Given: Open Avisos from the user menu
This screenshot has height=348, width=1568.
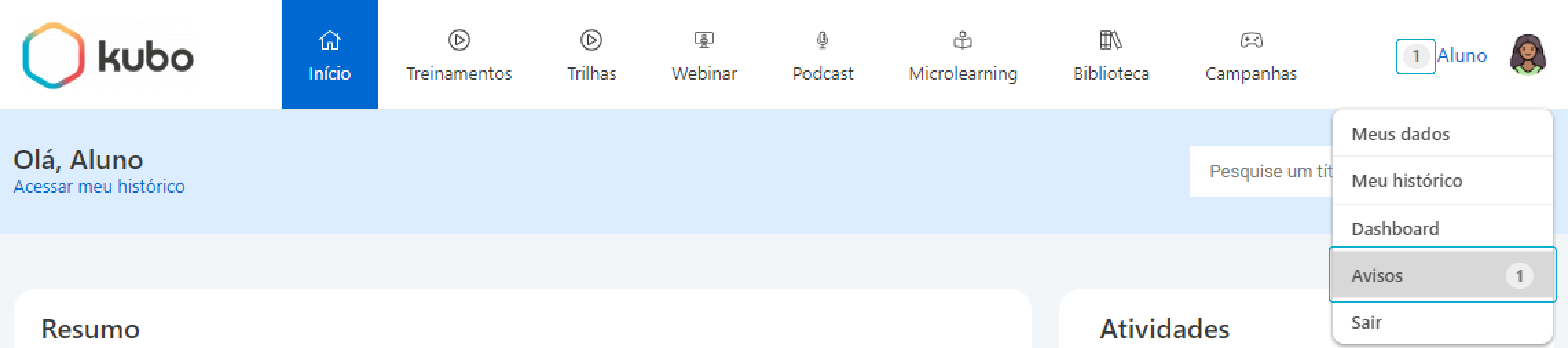Looking at the screenshot, I should click(1377, 276).
